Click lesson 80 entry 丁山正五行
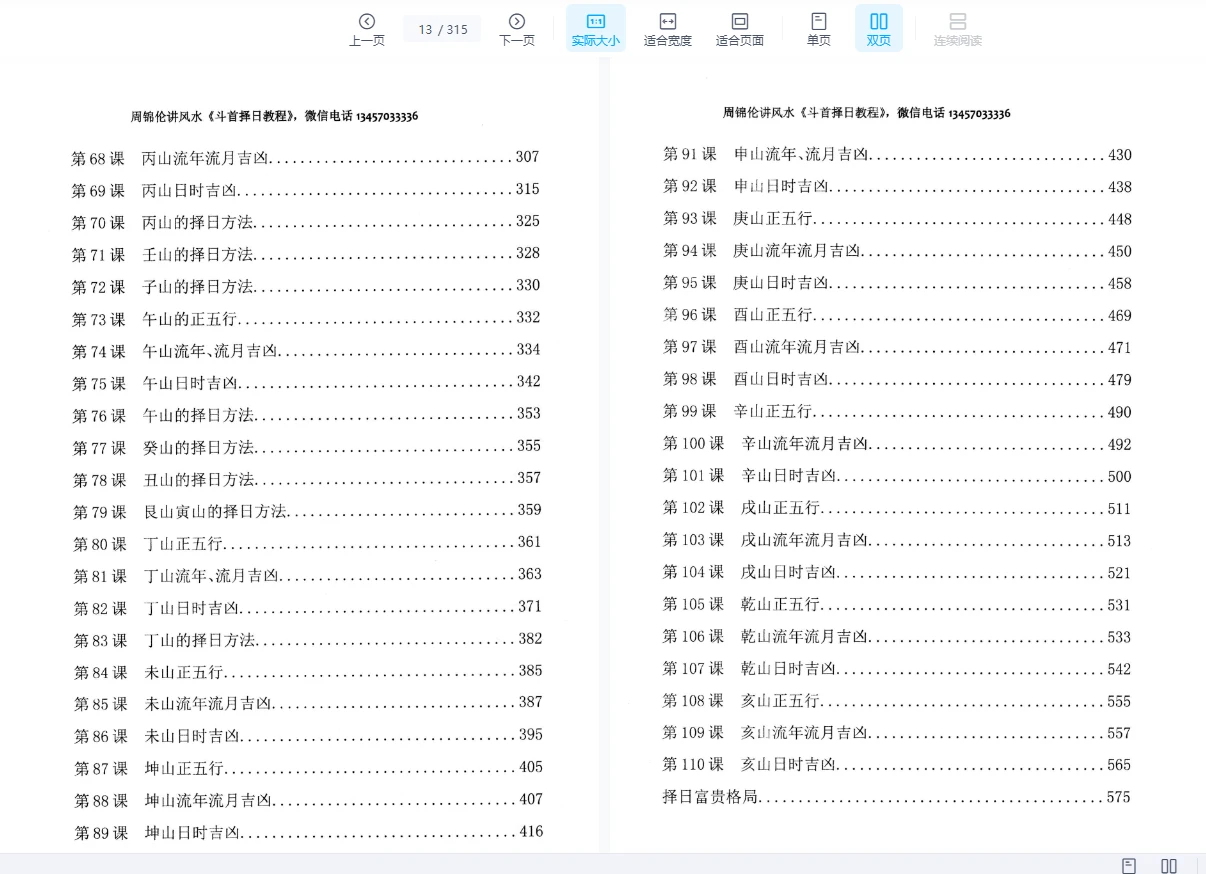The image size is (1206, 874). [307, 543]
